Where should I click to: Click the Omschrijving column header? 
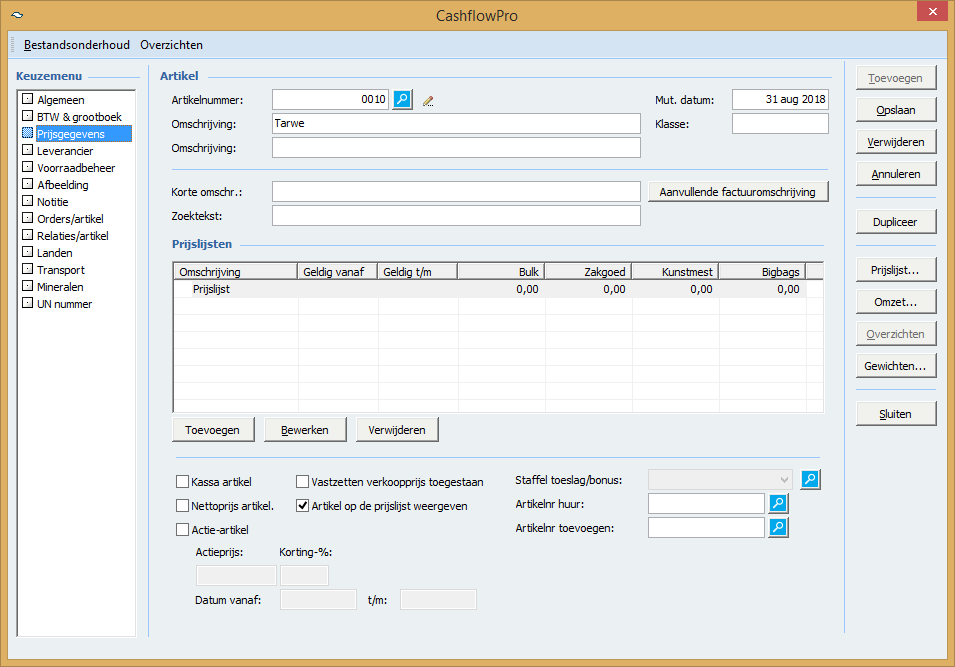(x=236, y=272)
